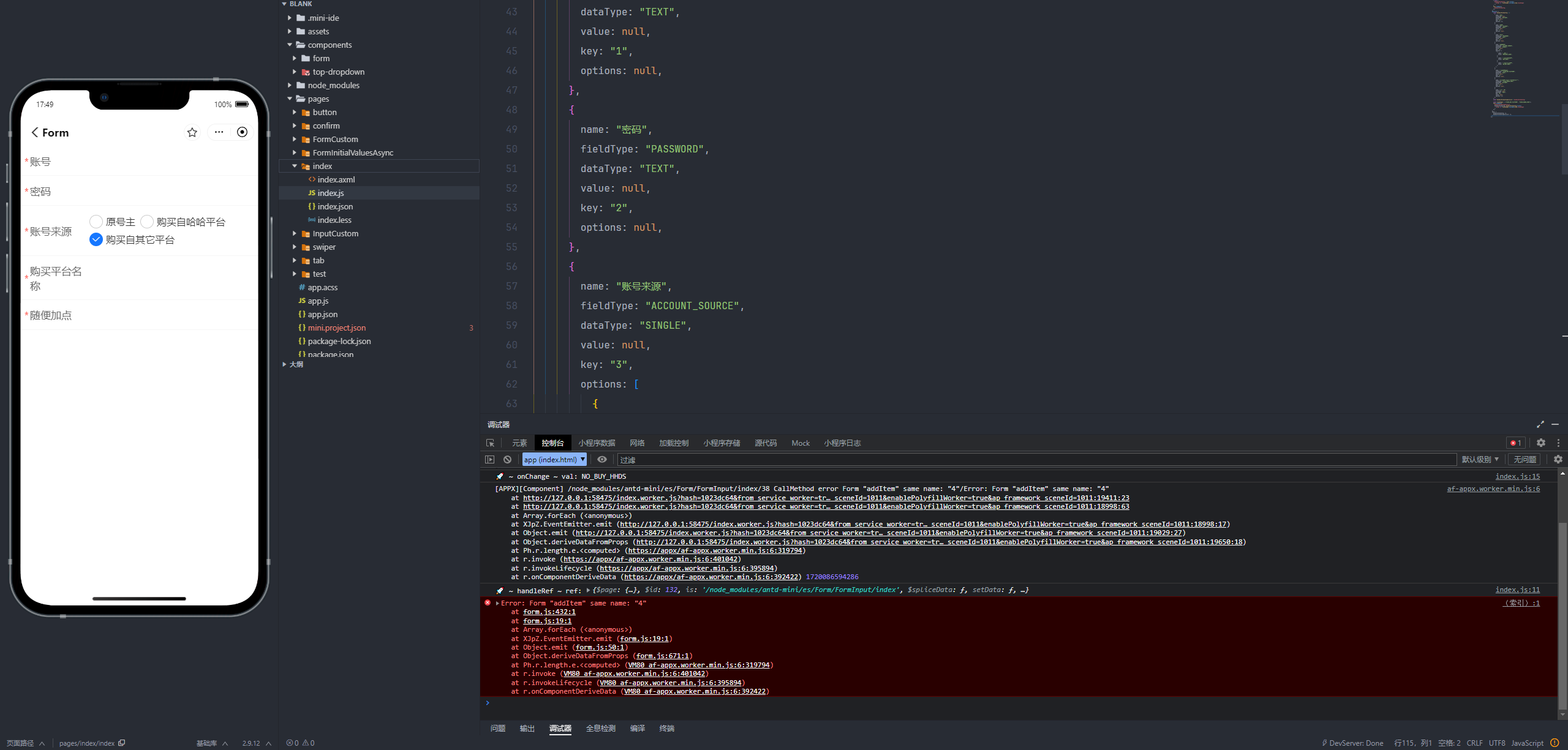The height and width of the screenshot is (750, 1568).
Task: Open the three-dots more menu in simulator
Action: tap(219, 132)
